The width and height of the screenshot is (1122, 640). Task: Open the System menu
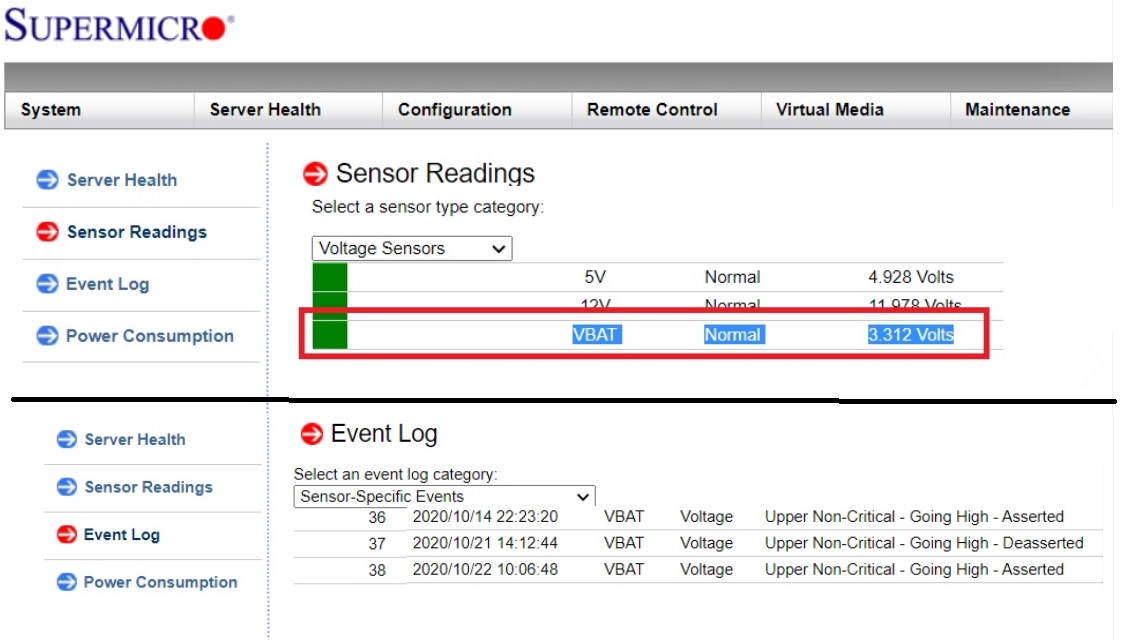[x=51, y=110]
